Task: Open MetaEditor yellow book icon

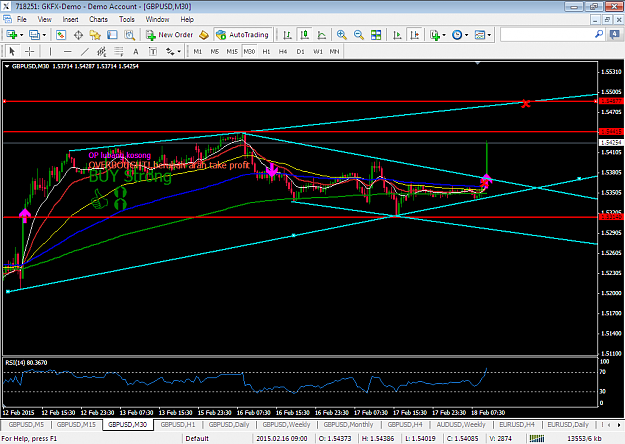Action: [x=204, y=35]
